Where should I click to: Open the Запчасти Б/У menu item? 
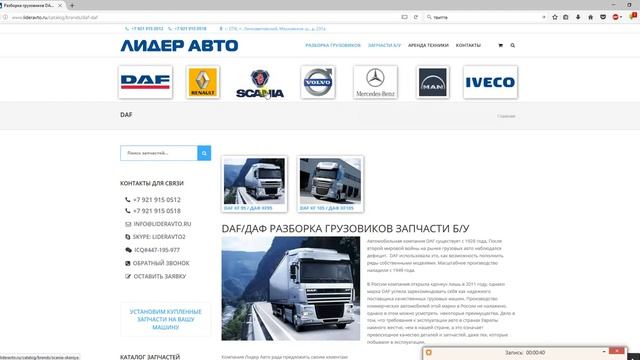pyautogui.click(x=384, y=45)
